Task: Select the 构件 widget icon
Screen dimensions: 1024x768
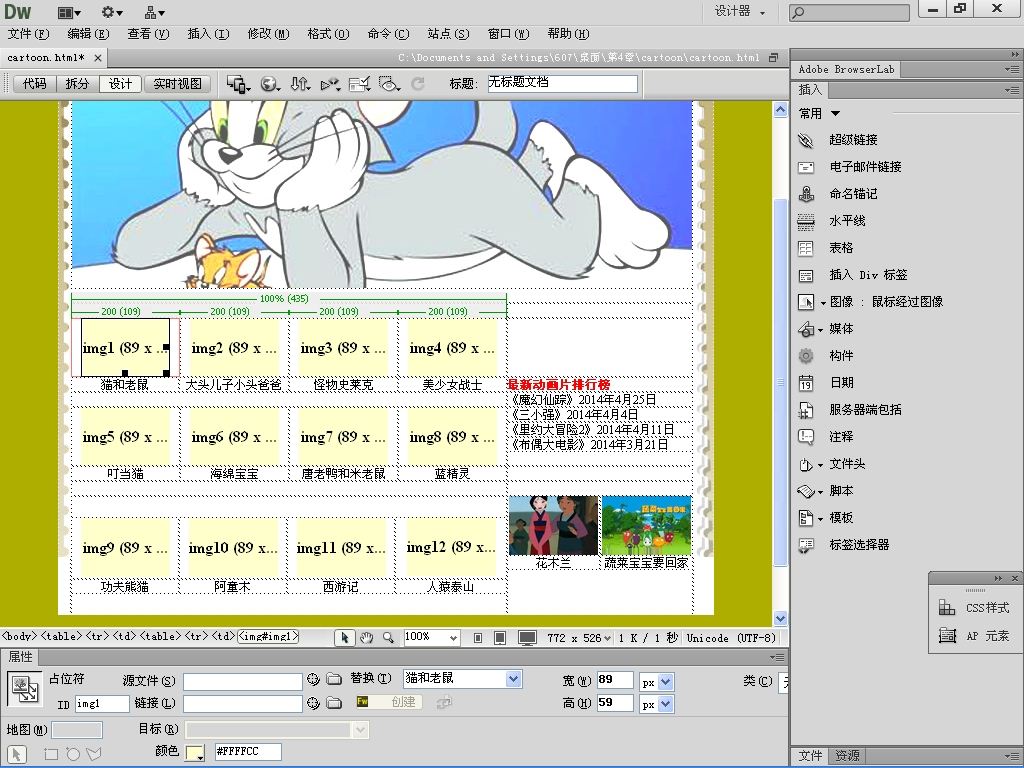Action: tap(806, 356)
